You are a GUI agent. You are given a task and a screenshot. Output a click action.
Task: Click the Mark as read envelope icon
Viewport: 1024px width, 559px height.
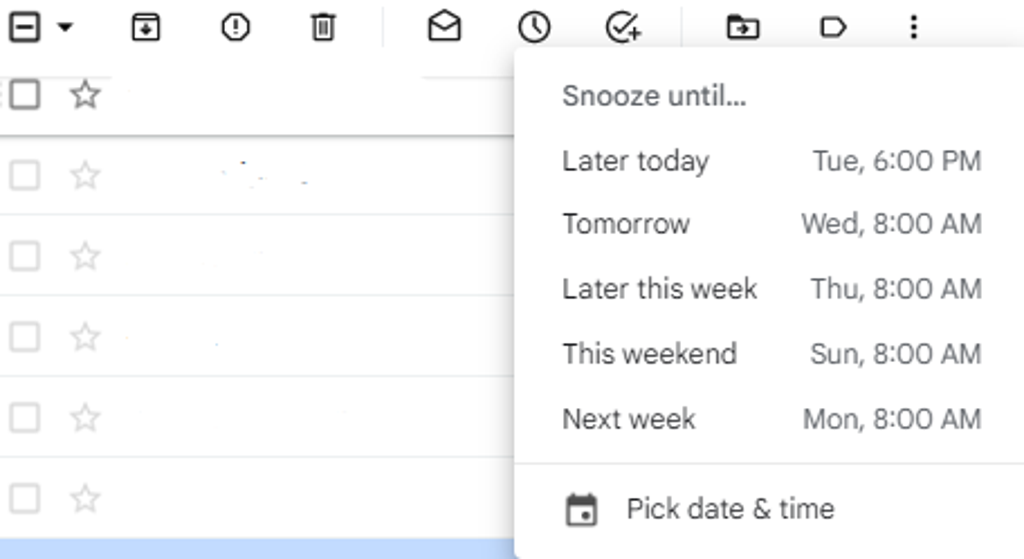[444, 27]
